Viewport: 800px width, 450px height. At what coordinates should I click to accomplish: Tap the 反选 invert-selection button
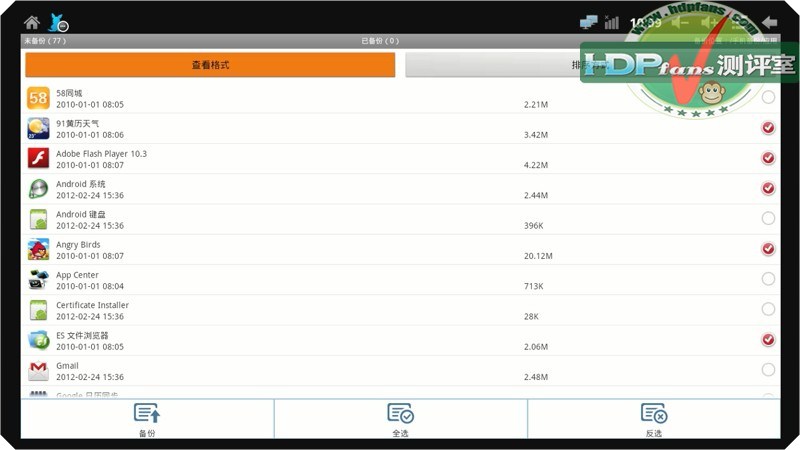point(654,419)
